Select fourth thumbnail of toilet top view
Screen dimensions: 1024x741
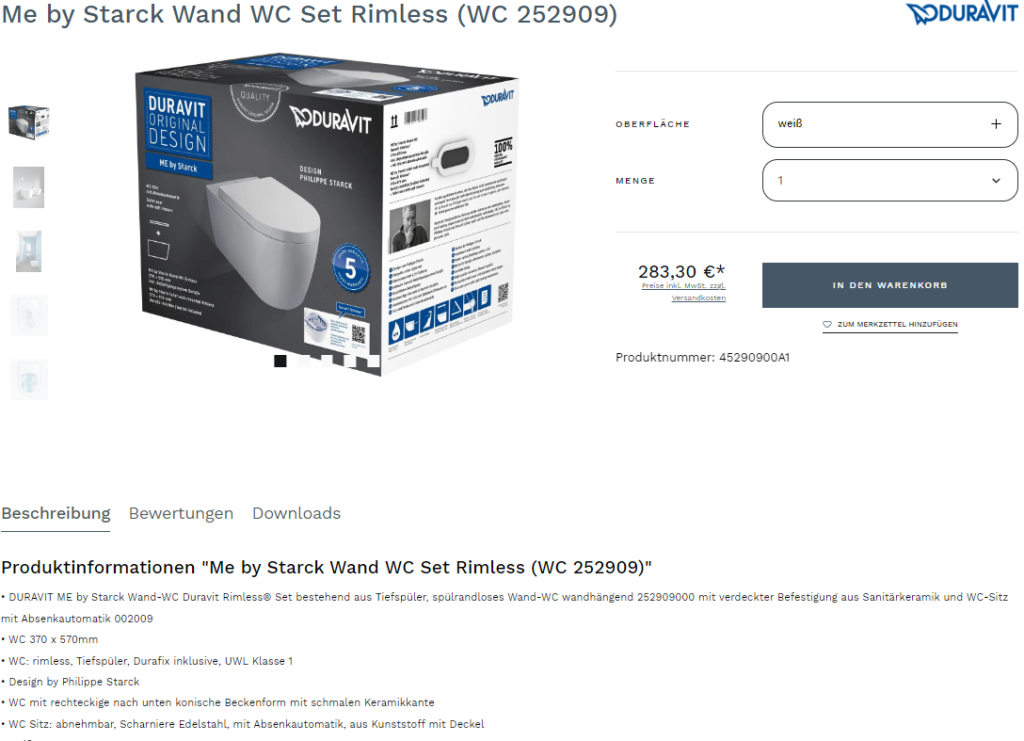pos(29,315)
